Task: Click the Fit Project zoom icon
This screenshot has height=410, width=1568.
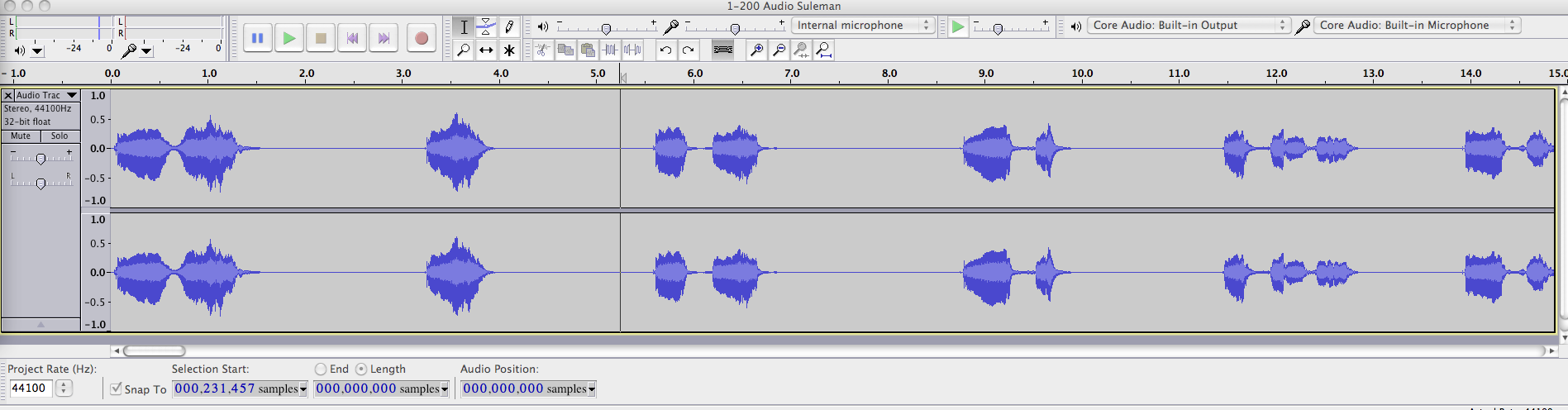Action: coord(823,50)
